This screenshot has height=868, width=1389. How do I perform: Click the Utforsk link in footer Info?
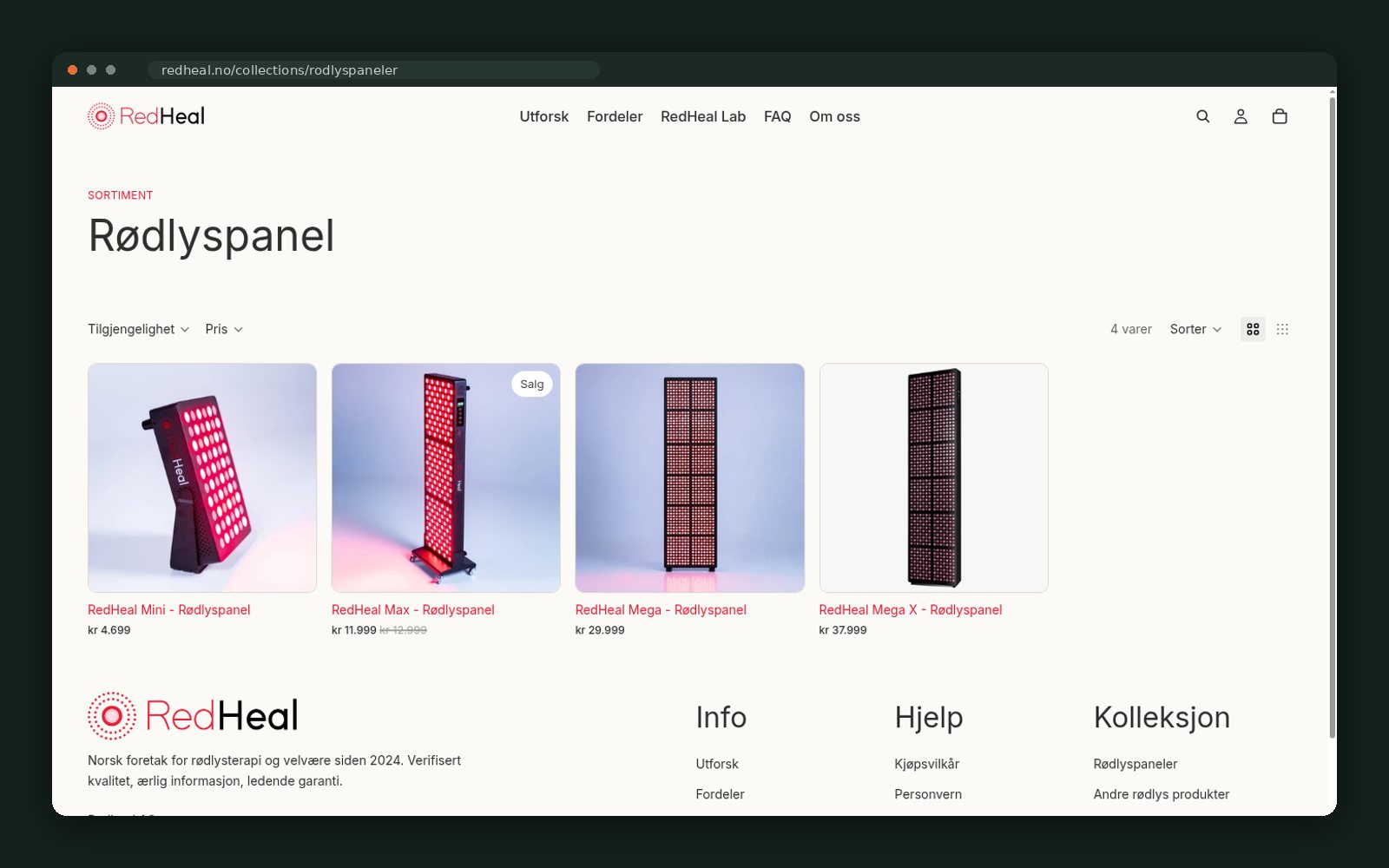717,764
